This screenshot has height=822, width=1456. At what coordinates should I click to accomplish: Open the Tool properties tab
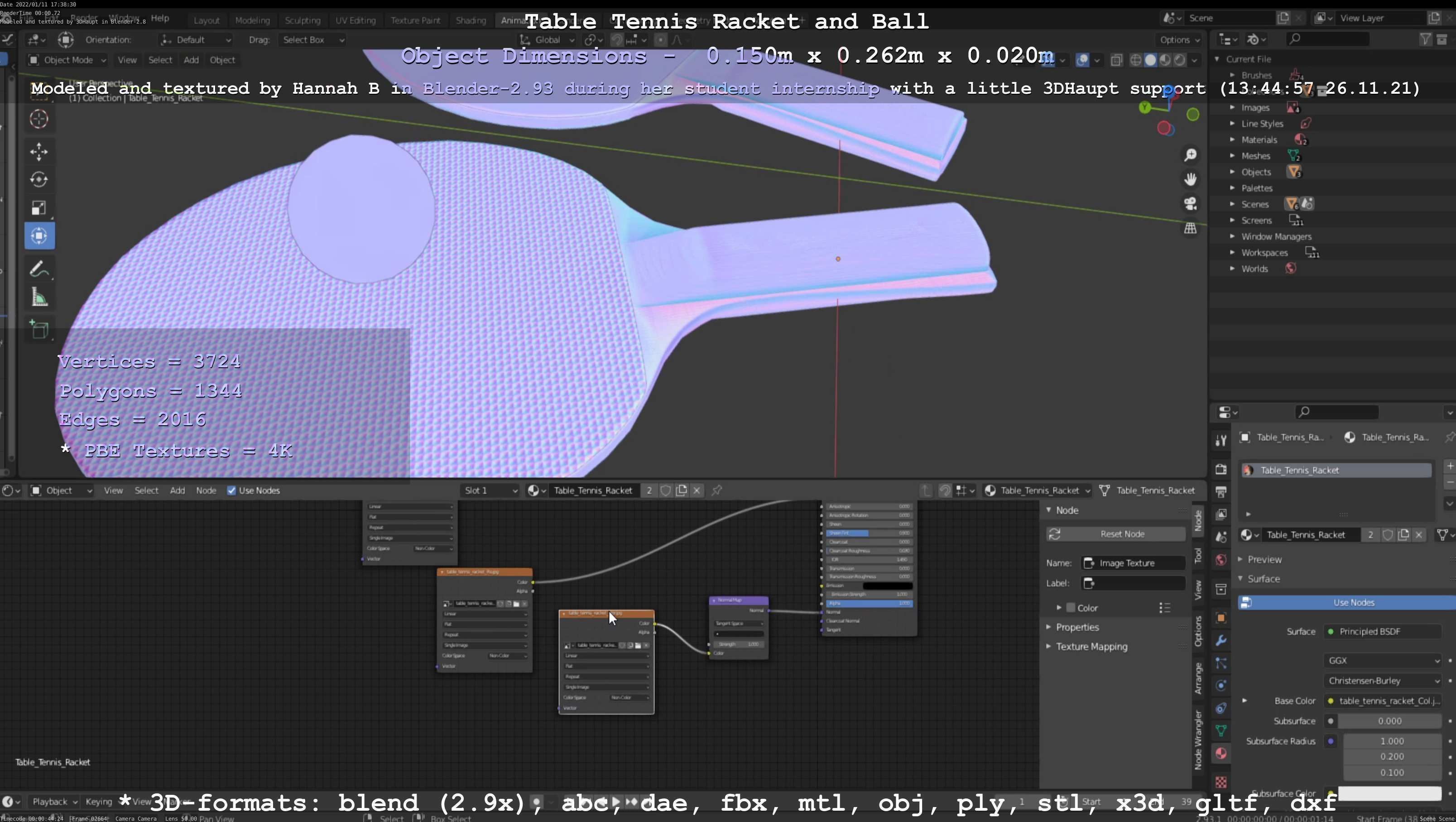click(x=1221, y=440)
